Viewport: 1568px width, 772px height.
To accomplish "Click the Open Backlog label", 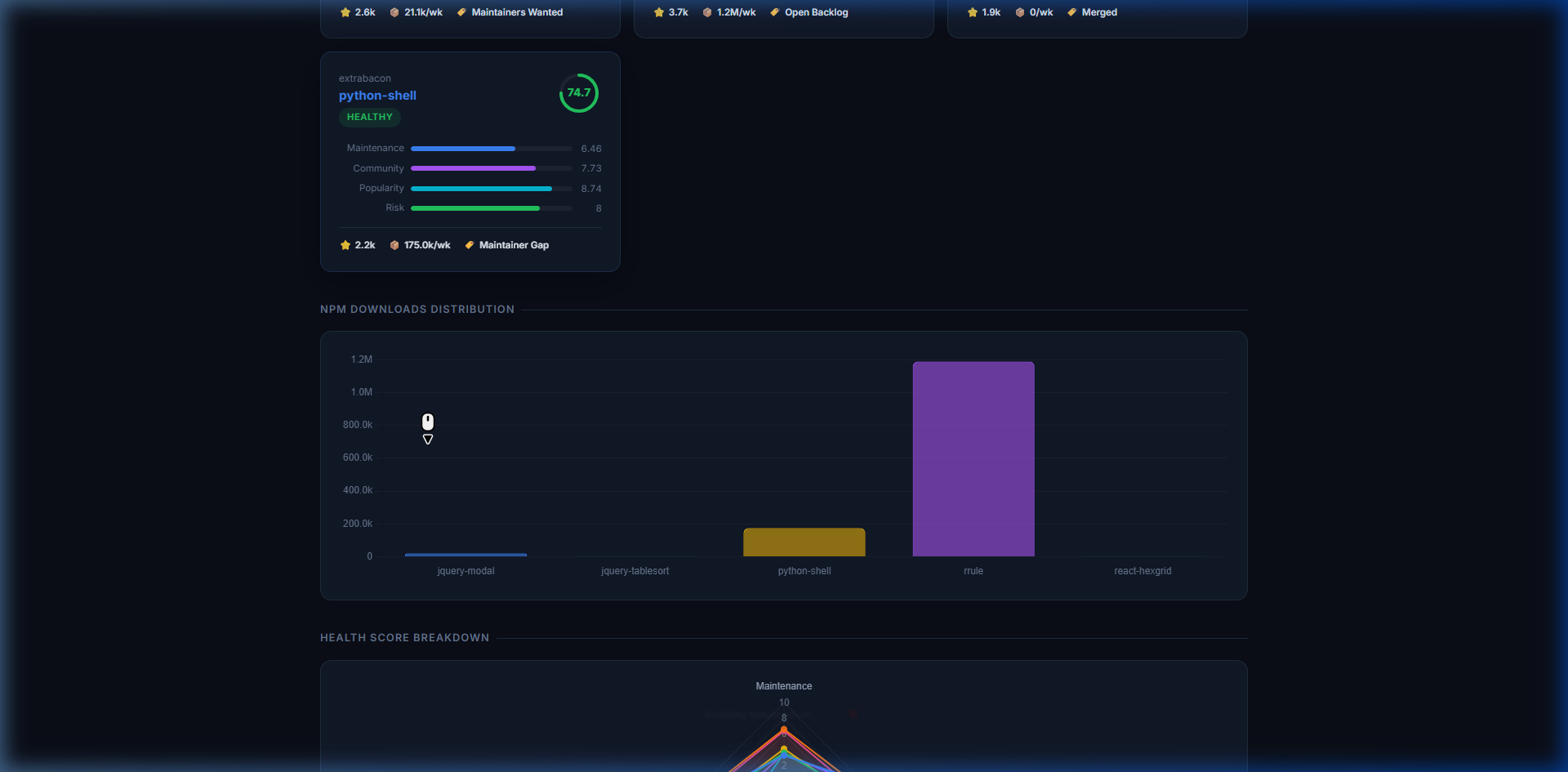I will 816,12.
